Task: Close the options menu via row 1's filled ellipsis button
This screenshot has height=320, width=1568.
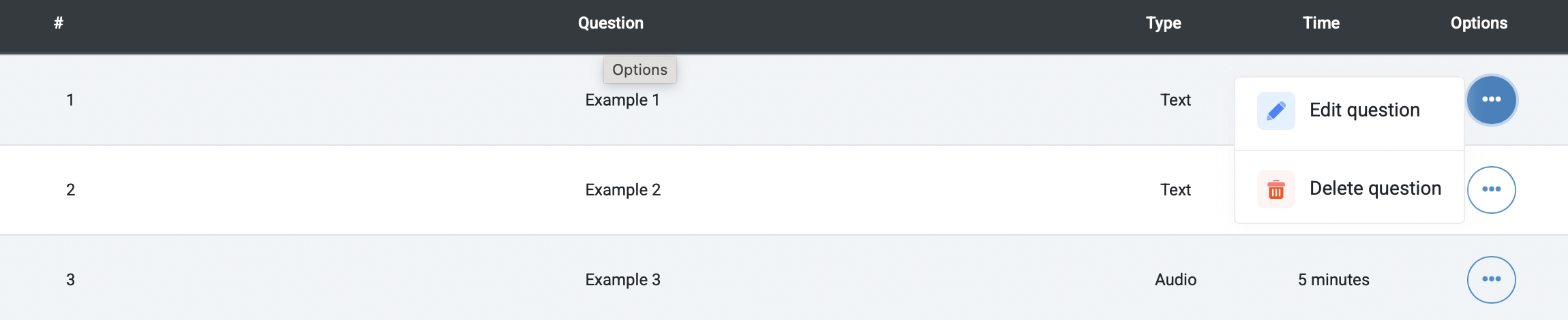Action: click(1492, 100)
